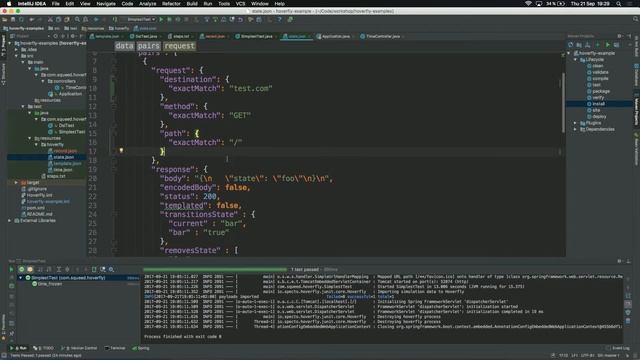
Task: Open the Event Log button
Action: pyautogui.click(x=618, y=348)
